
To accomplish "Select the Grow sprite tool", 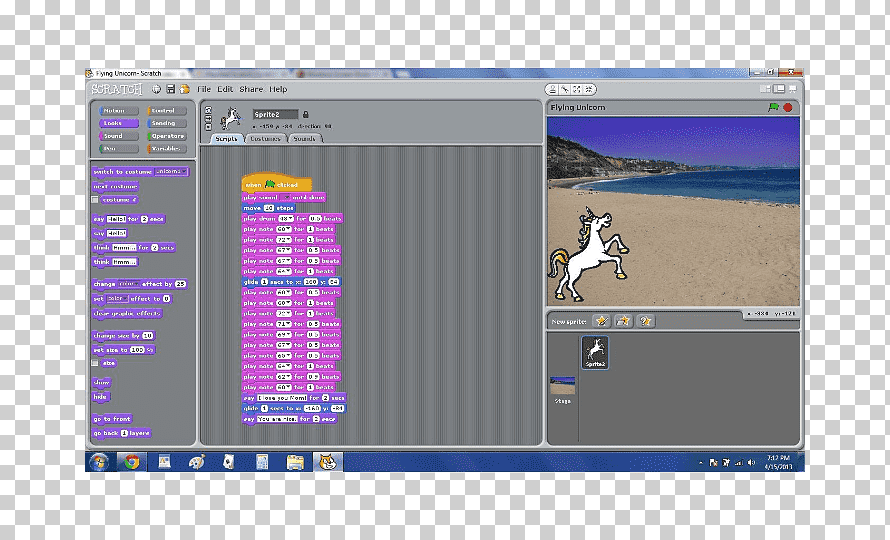I will tap(577, 90).
